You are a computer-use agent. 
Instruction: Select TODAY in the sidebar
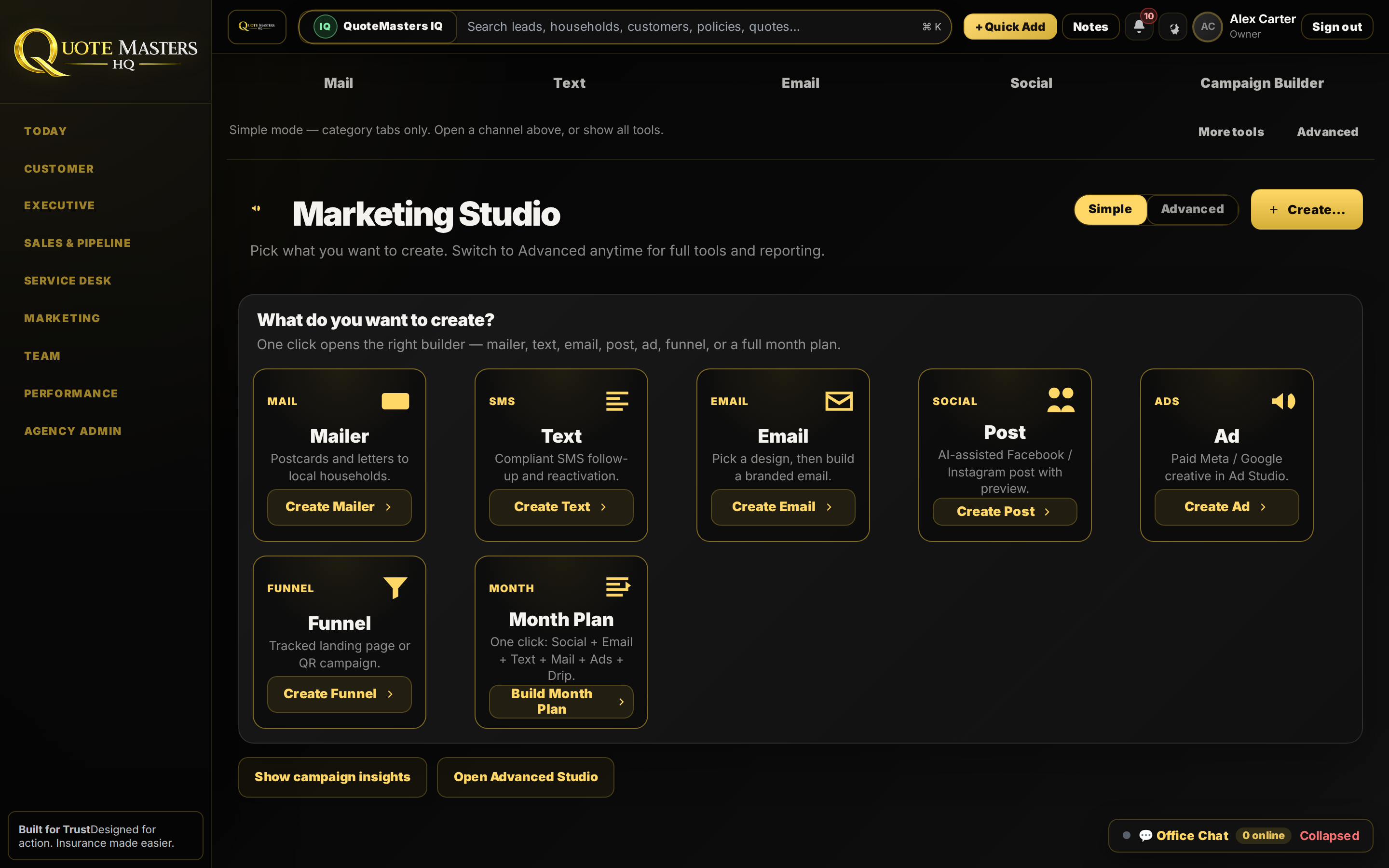45,131
